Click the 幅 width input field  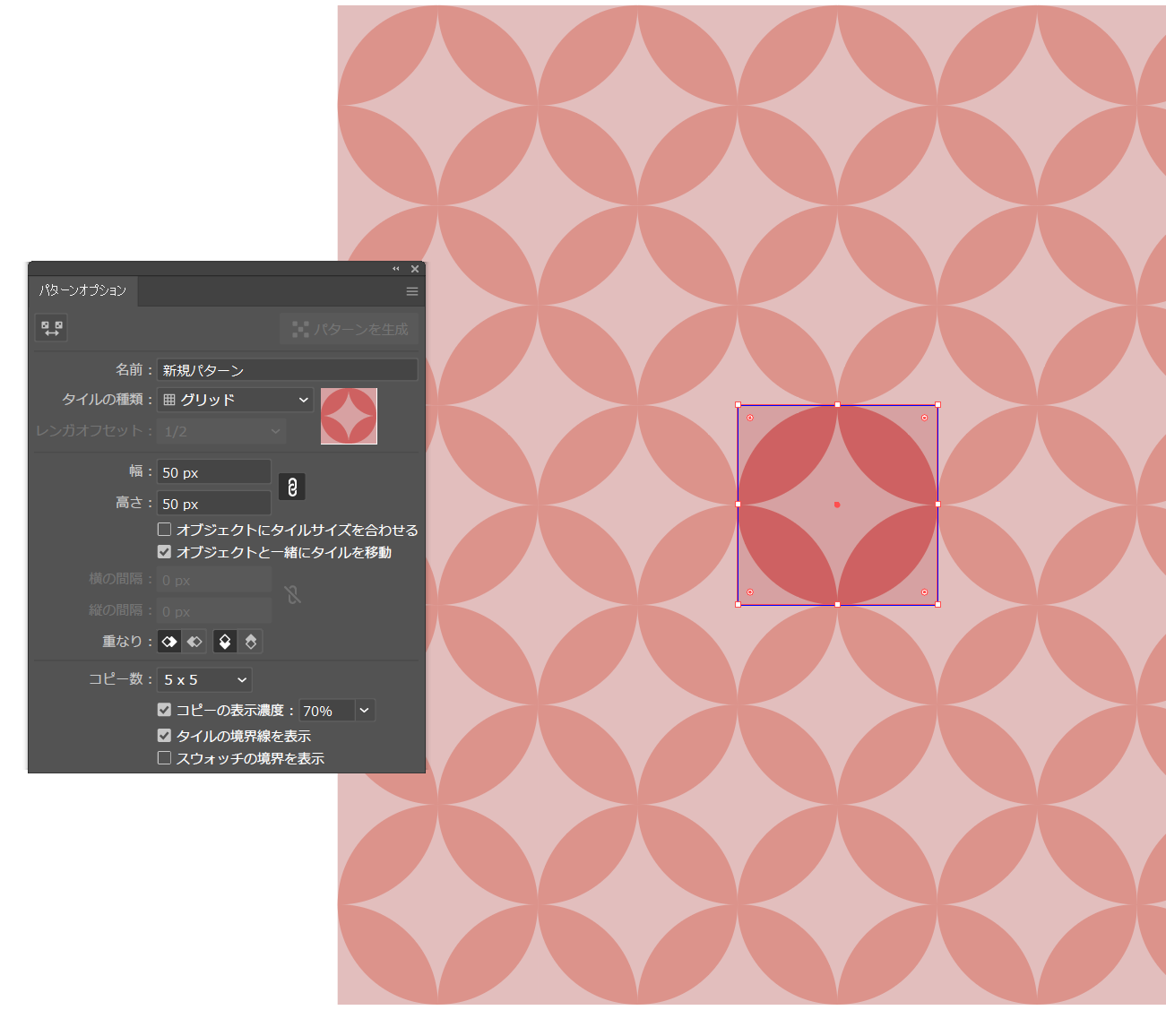point(213,472)
